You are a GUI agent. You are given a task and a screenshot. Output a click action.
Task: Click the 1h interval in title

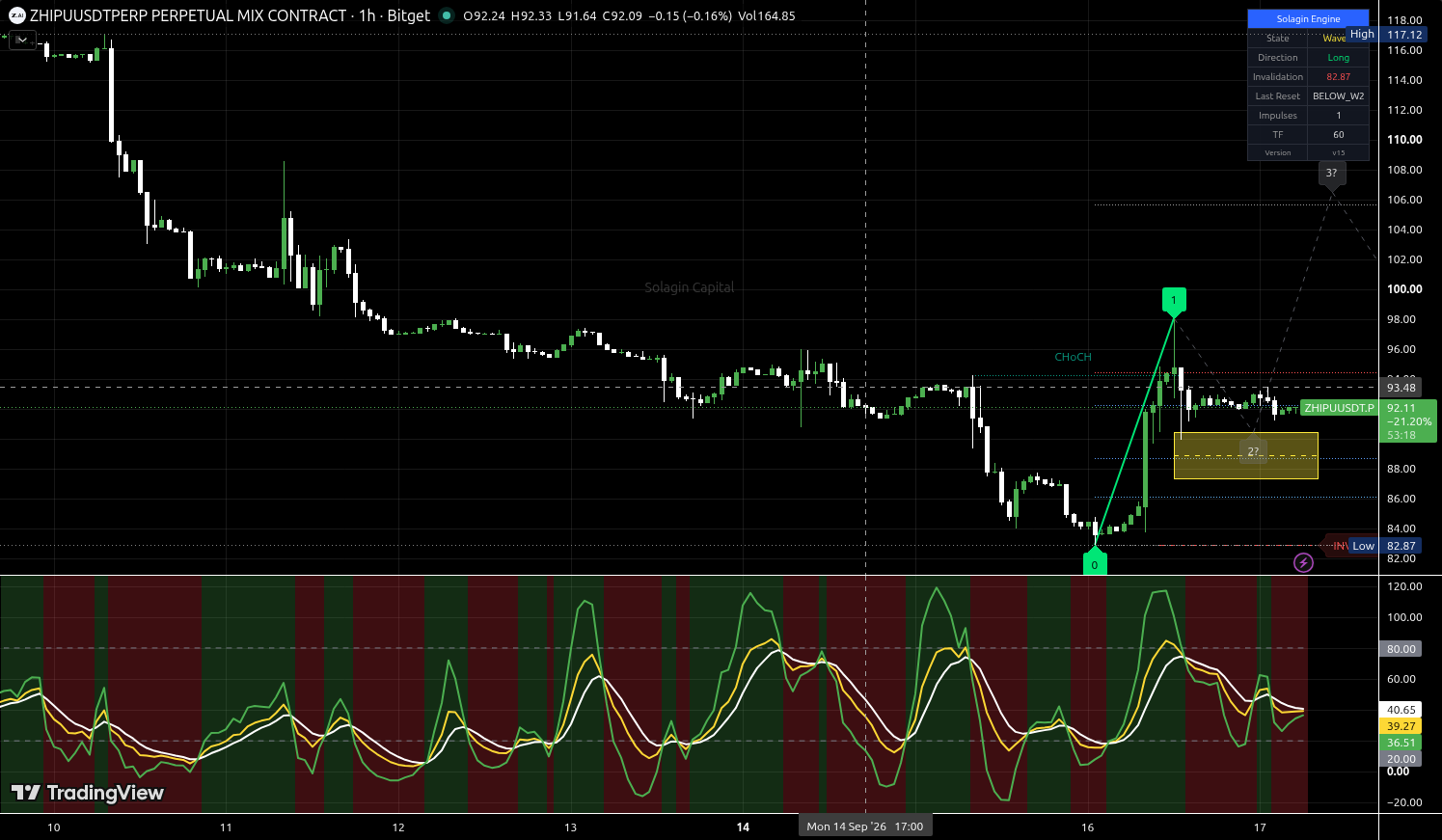coord(367,15)
